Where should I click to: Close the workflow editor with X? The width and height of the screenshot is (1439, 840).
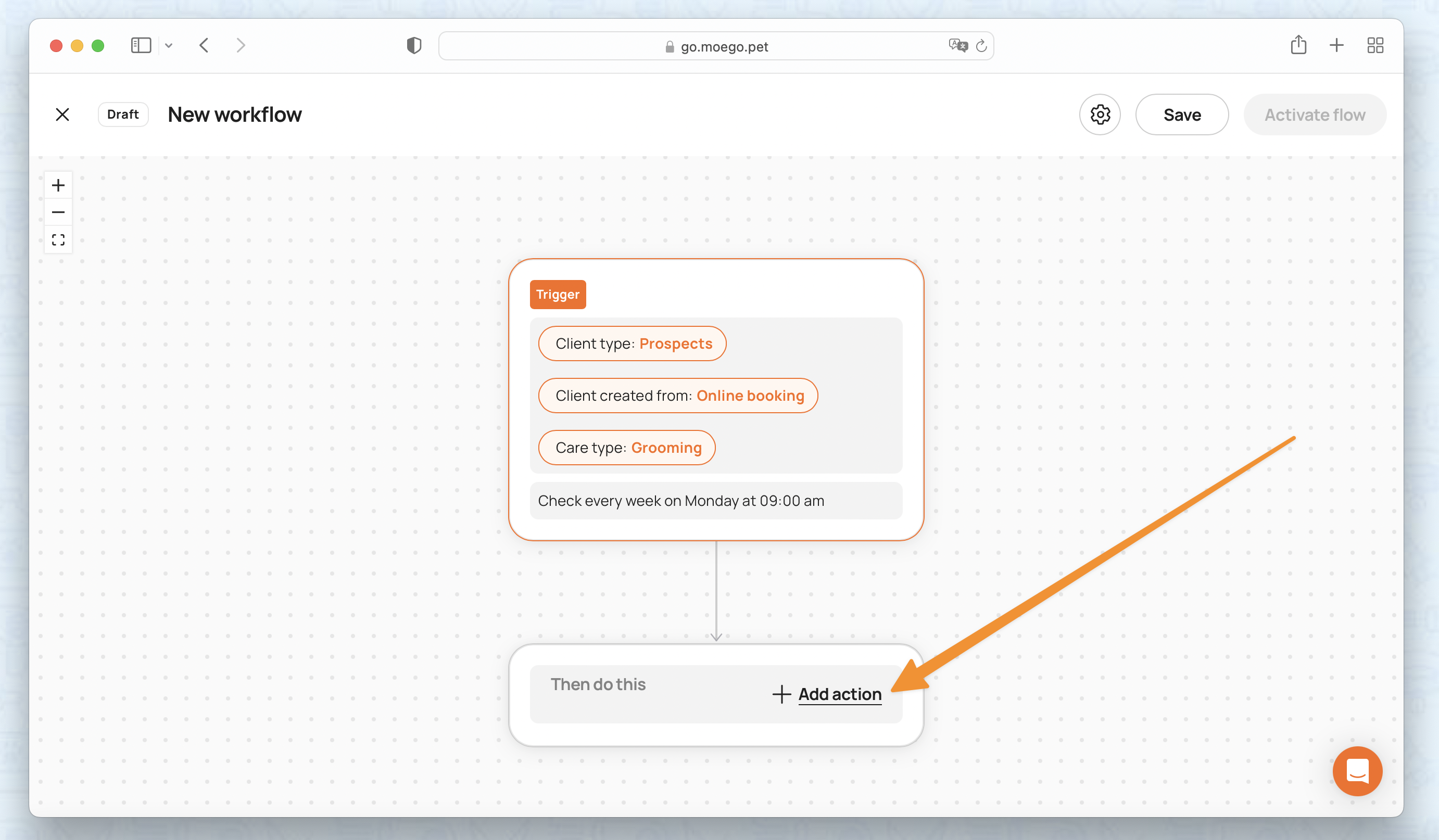[x=62, y=114]
